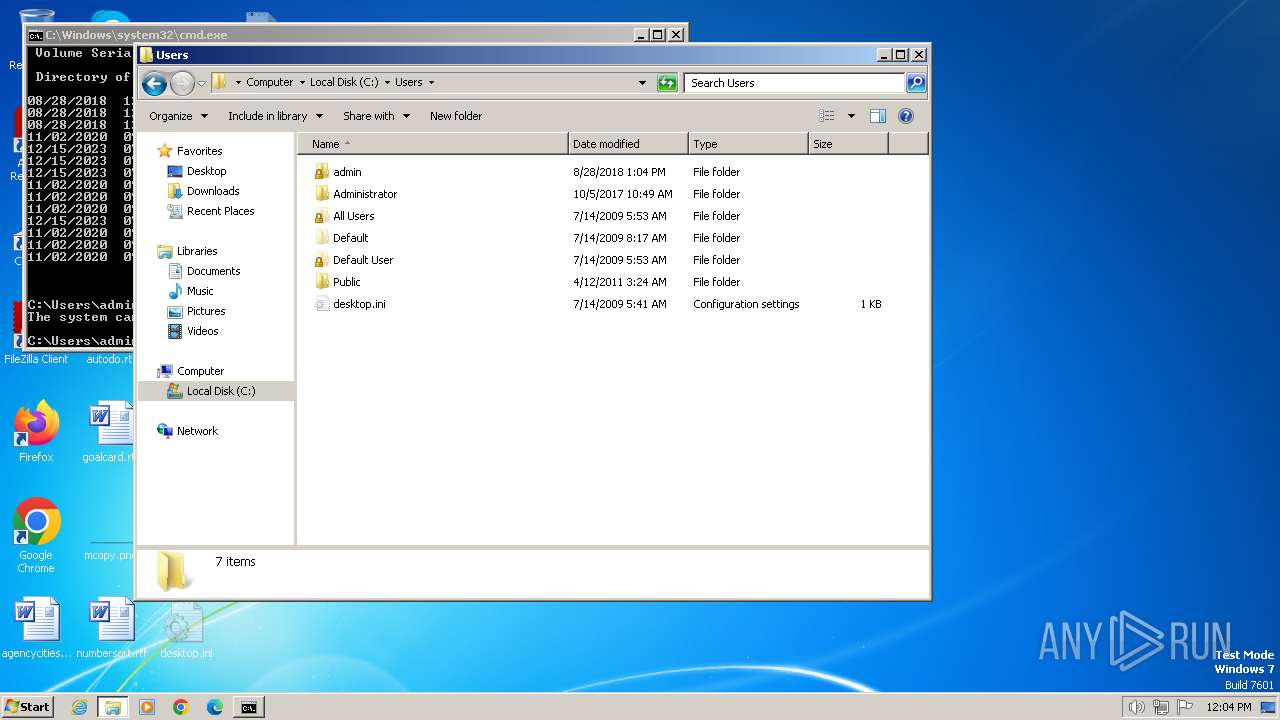Image resolution: width=1280 pixels, height=720 pixels.
Task: Click the agencycities document on desktop
Action: [37, 628]
